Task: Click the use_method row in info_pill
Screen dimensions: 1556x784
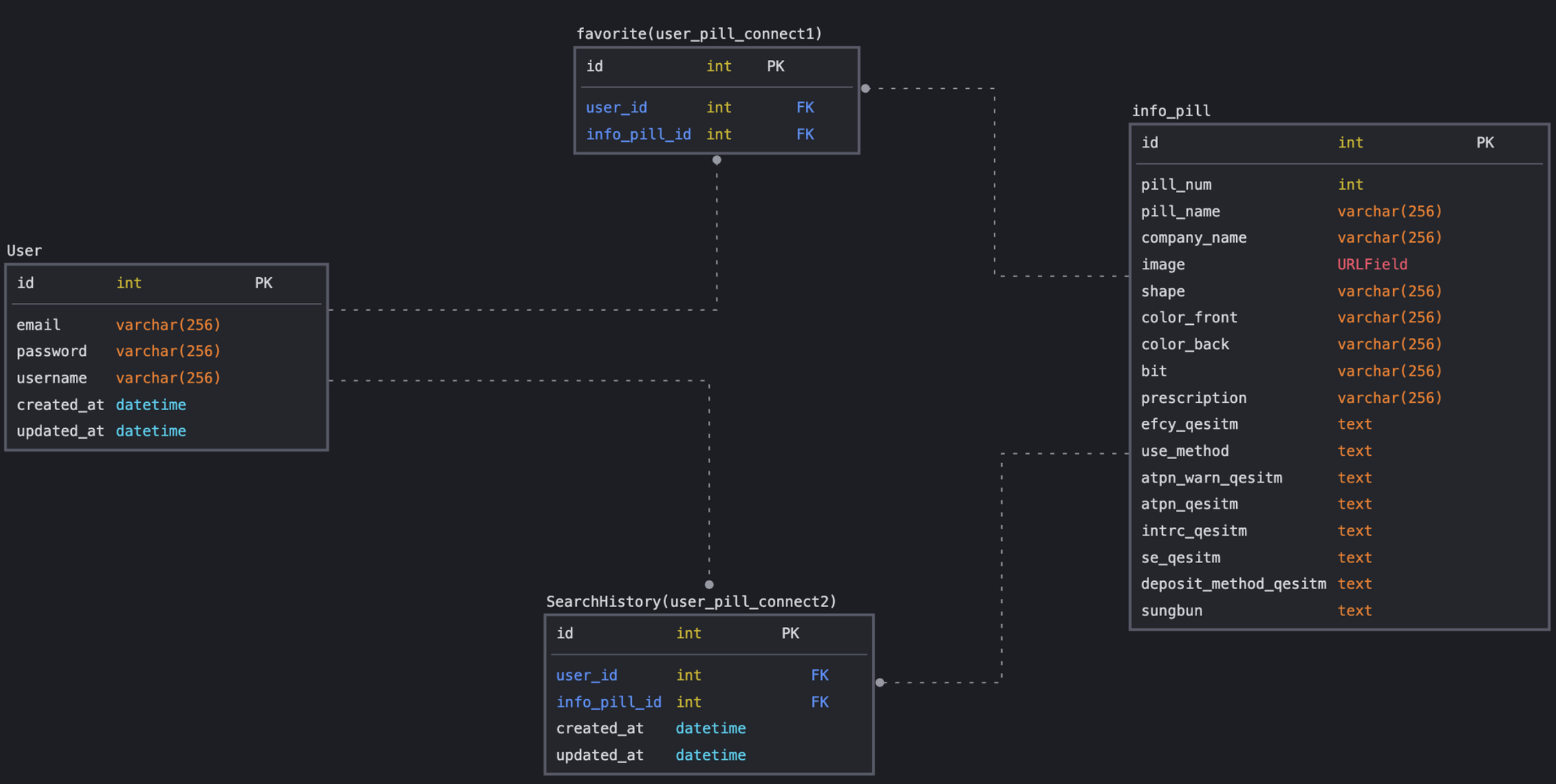Action: (x=1185, y=451)
